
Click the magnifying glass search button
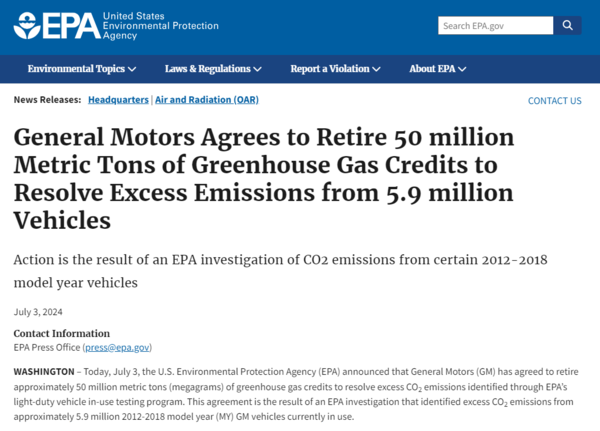pyautogui.click(x=567, y=25)
